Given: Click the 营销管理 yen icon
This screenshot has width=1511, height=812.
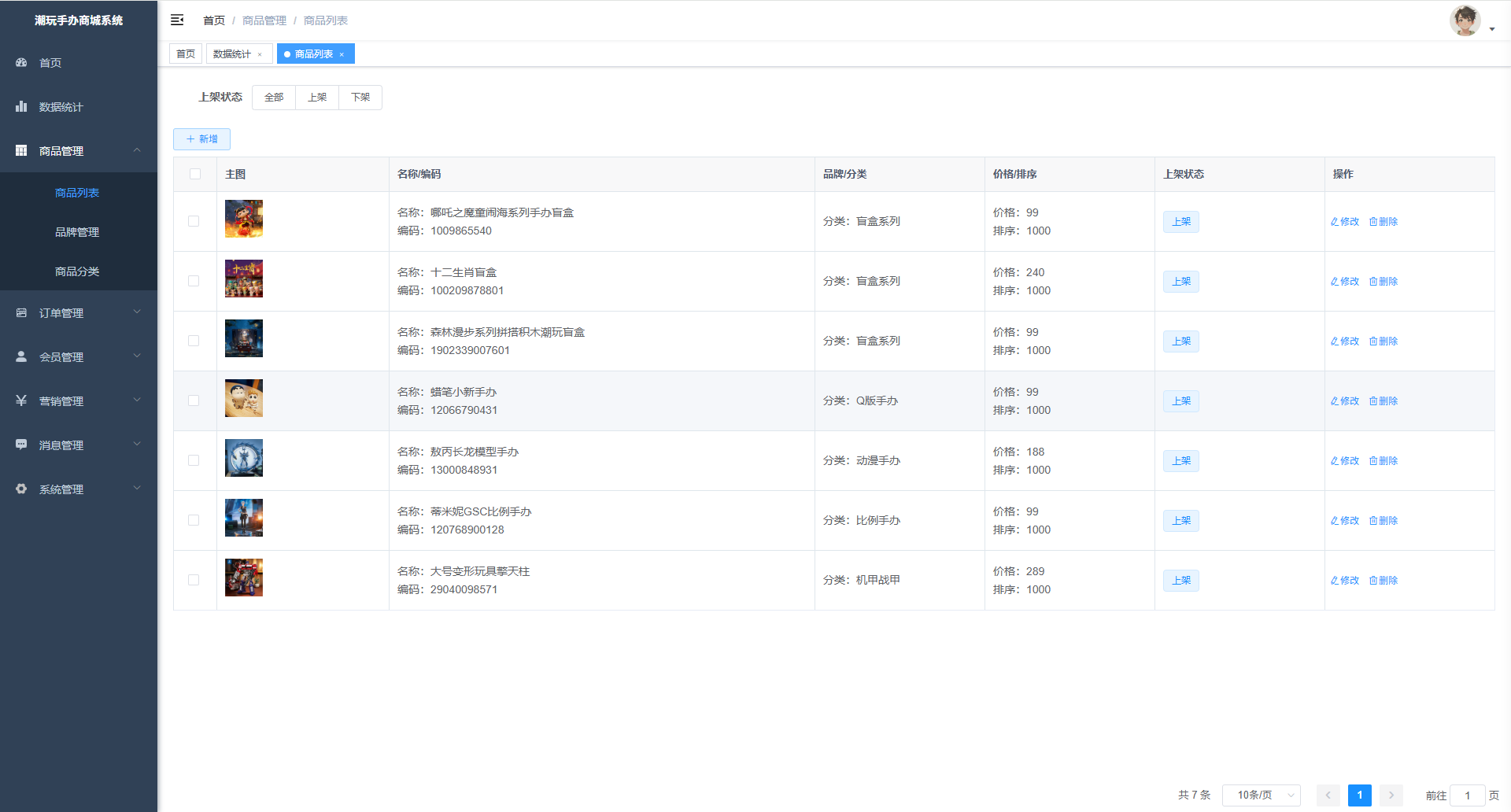Looking at the screenshot, I should click(21, 400).
